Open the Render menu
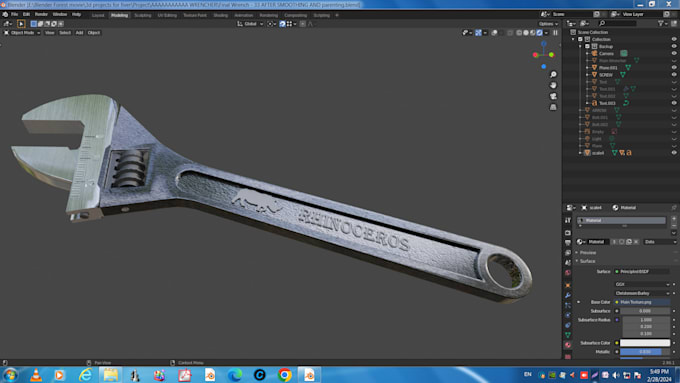680x383 pixels. [41, 14]
